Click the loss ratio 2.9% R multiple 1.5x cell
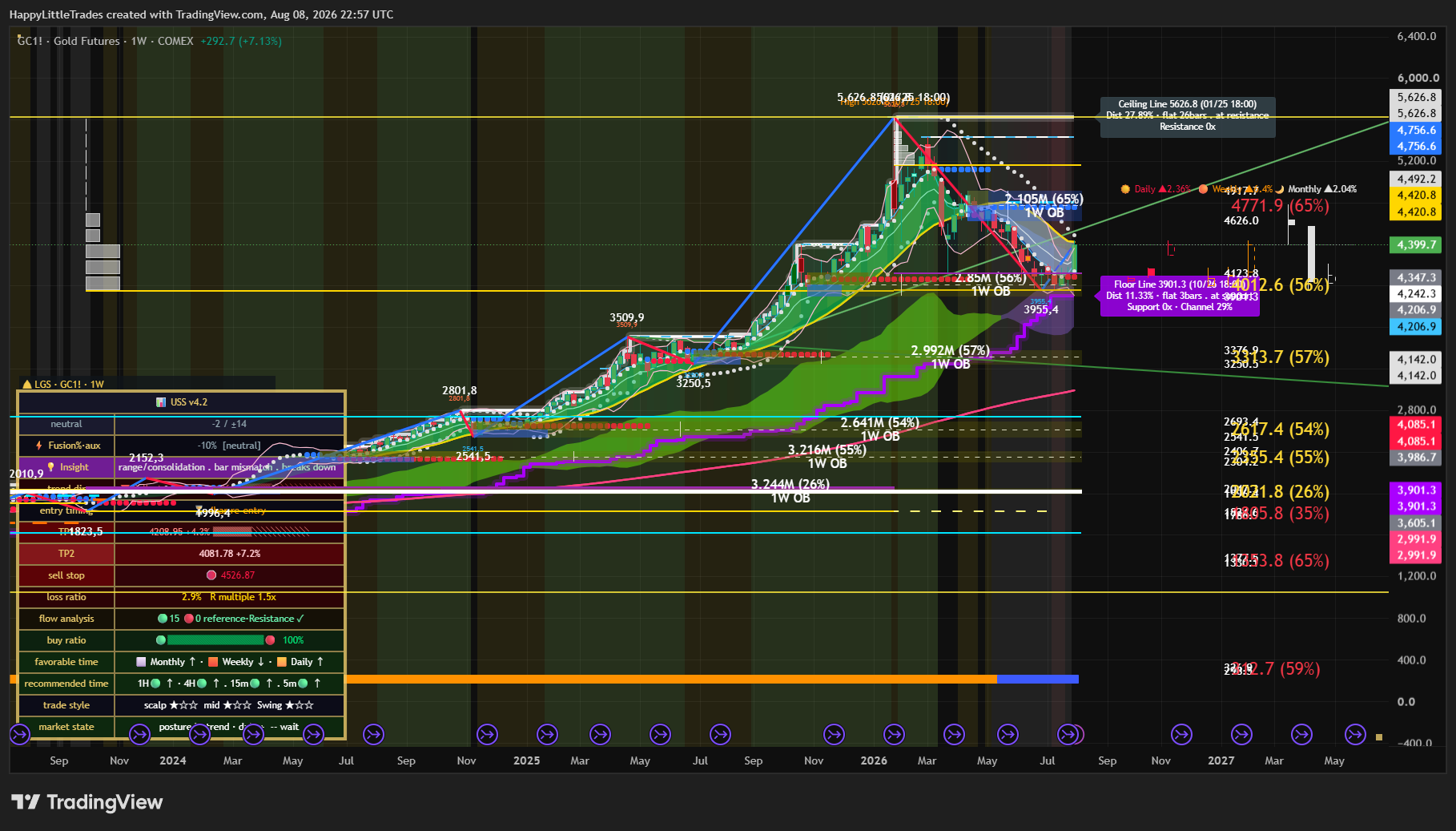The width and height of the screenshot is (1456, 831). point(230,597)
